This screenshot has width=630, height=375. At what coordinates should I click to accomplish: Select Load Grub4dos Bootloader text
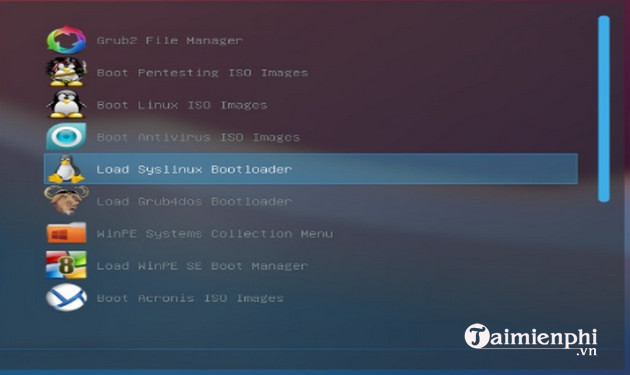point(194,201)
